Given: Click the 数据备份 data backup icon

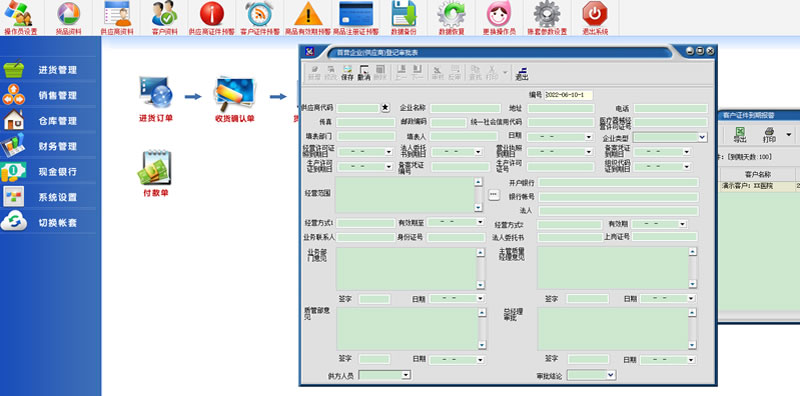Looking at the screenshot, I should pos(403,18).
